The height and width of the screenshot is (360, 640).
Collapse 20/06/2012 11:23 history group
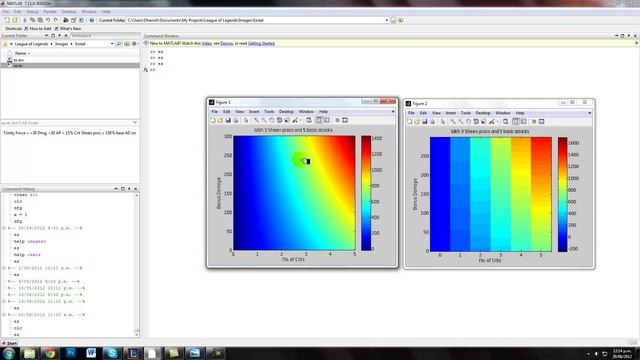pyautogui.click(x=4, y=315)
